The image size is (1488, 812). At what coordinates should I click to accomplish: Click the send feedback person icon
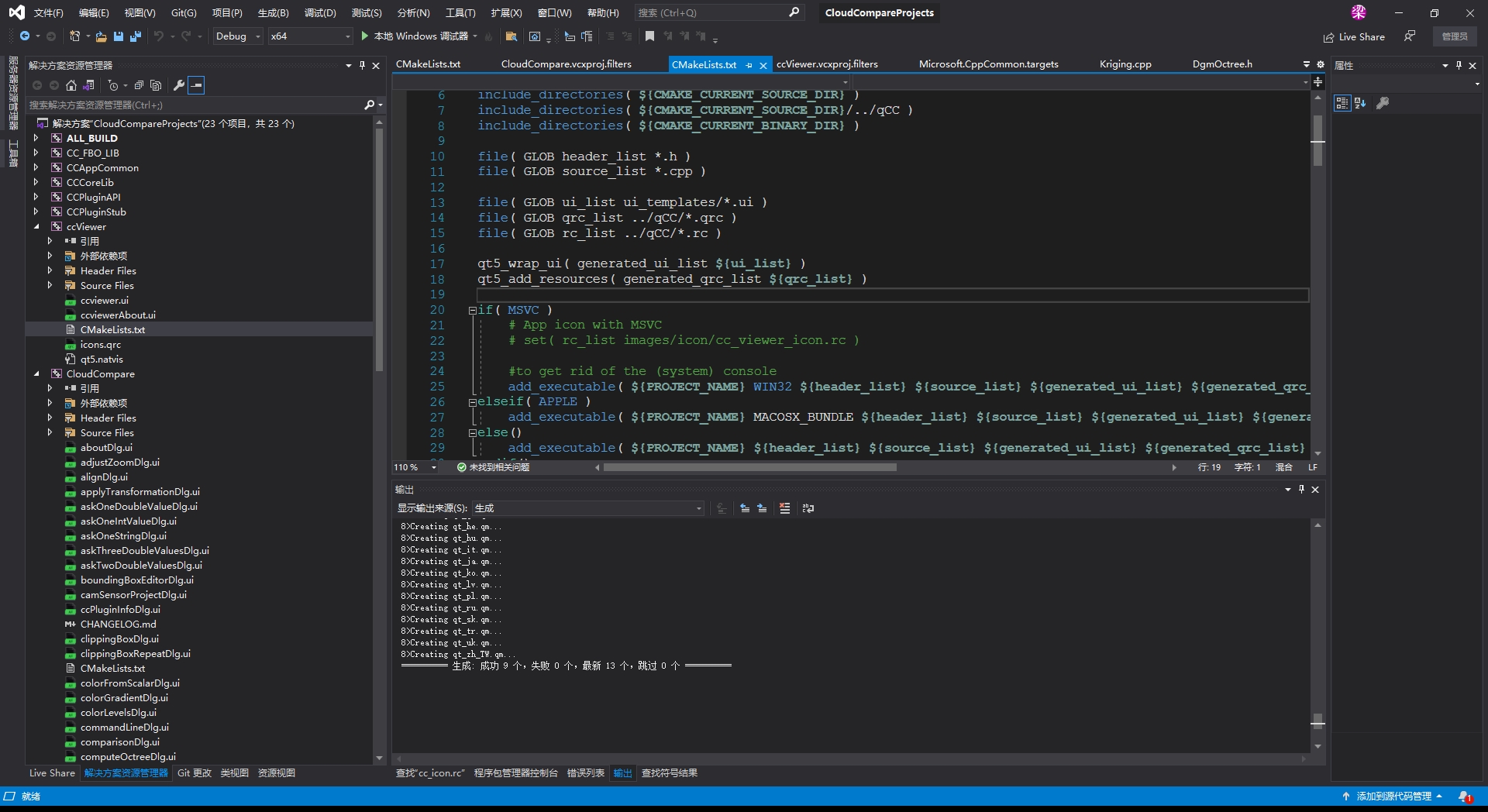tap(1410, 36)
